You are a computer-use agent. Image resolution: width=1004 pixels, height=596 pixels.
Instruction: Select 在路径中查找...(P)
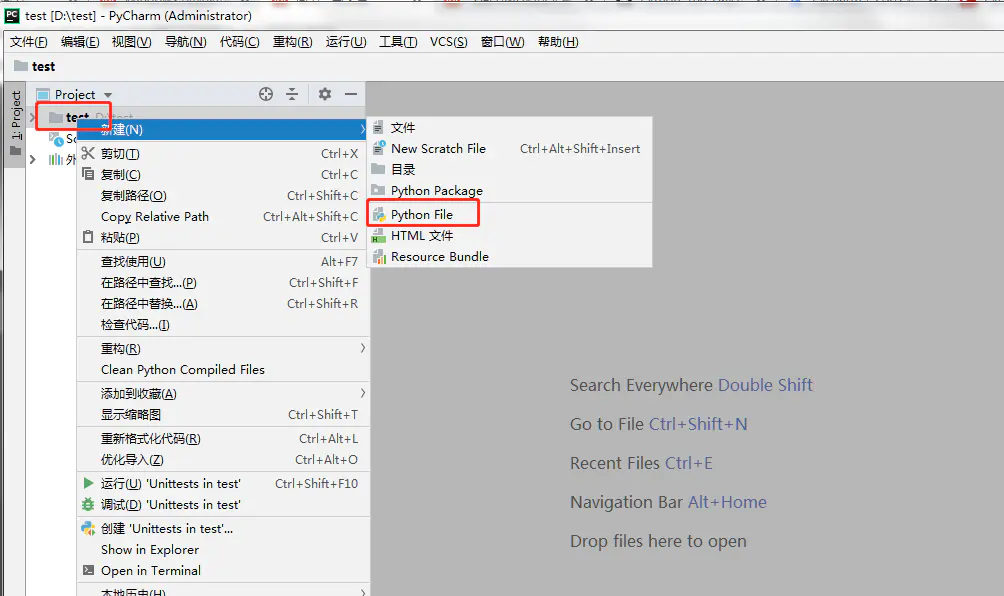pyautogui.click(x=223, y=282)
